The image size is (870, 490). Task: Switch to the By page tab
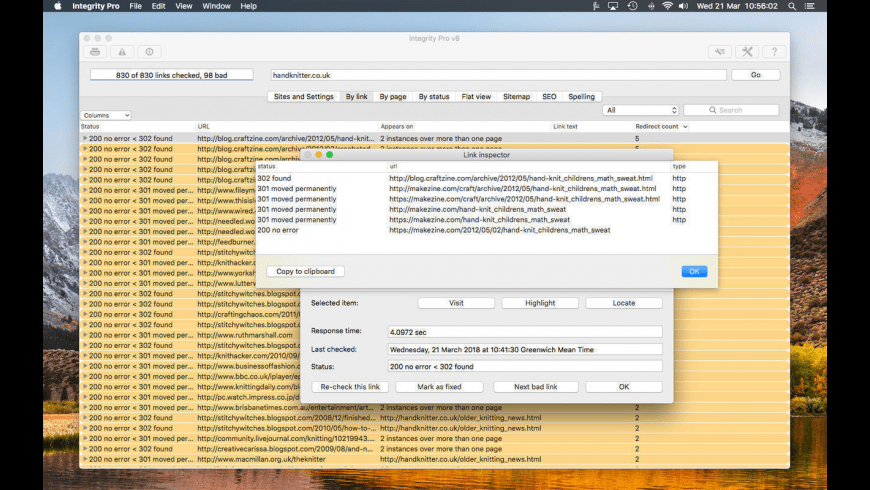click(x=393, y=97)
